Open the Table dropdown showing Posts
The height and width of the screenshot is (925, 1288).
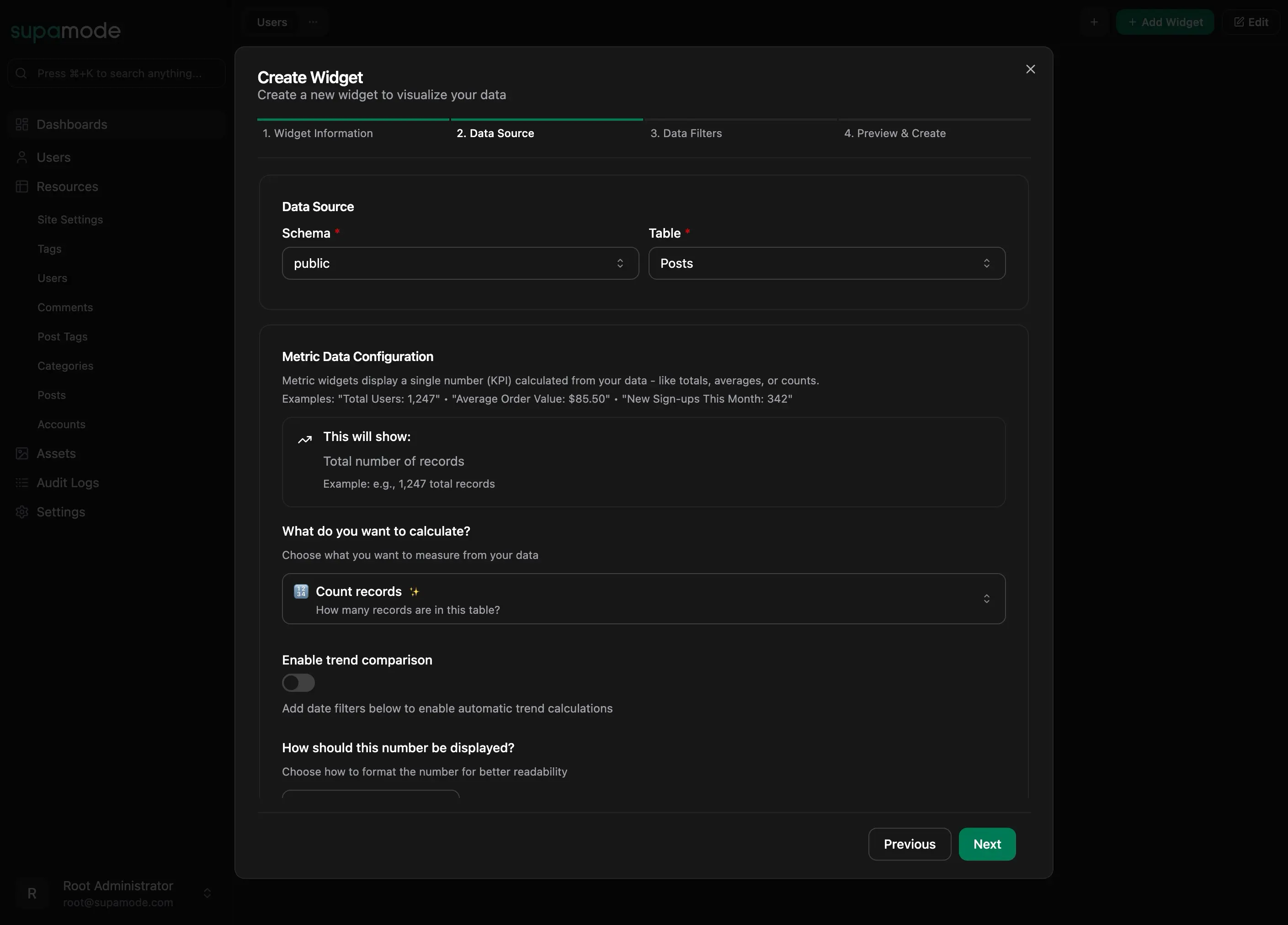826,263
